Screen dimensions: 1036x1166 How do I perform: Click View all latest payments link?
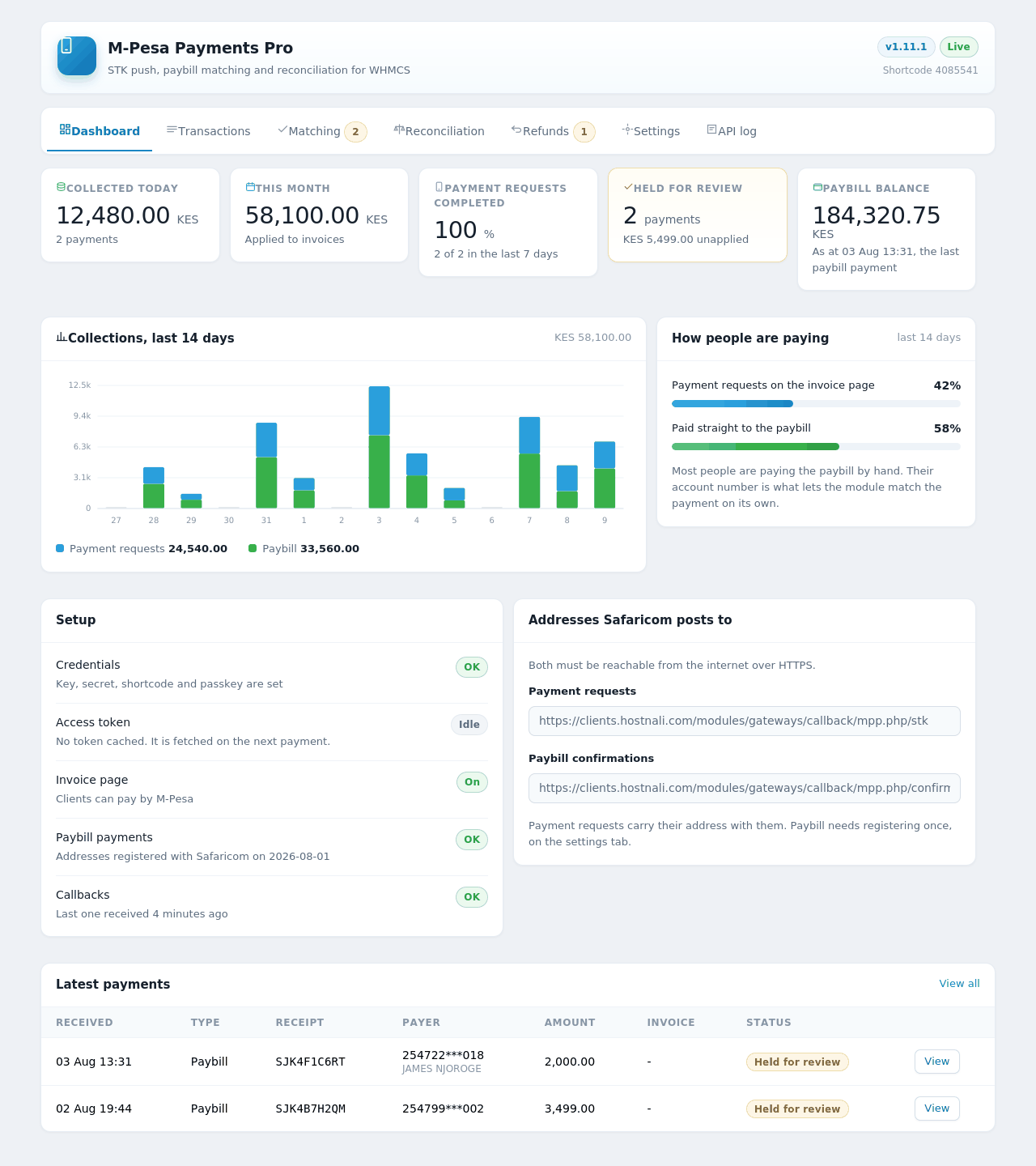click(959, 984)
